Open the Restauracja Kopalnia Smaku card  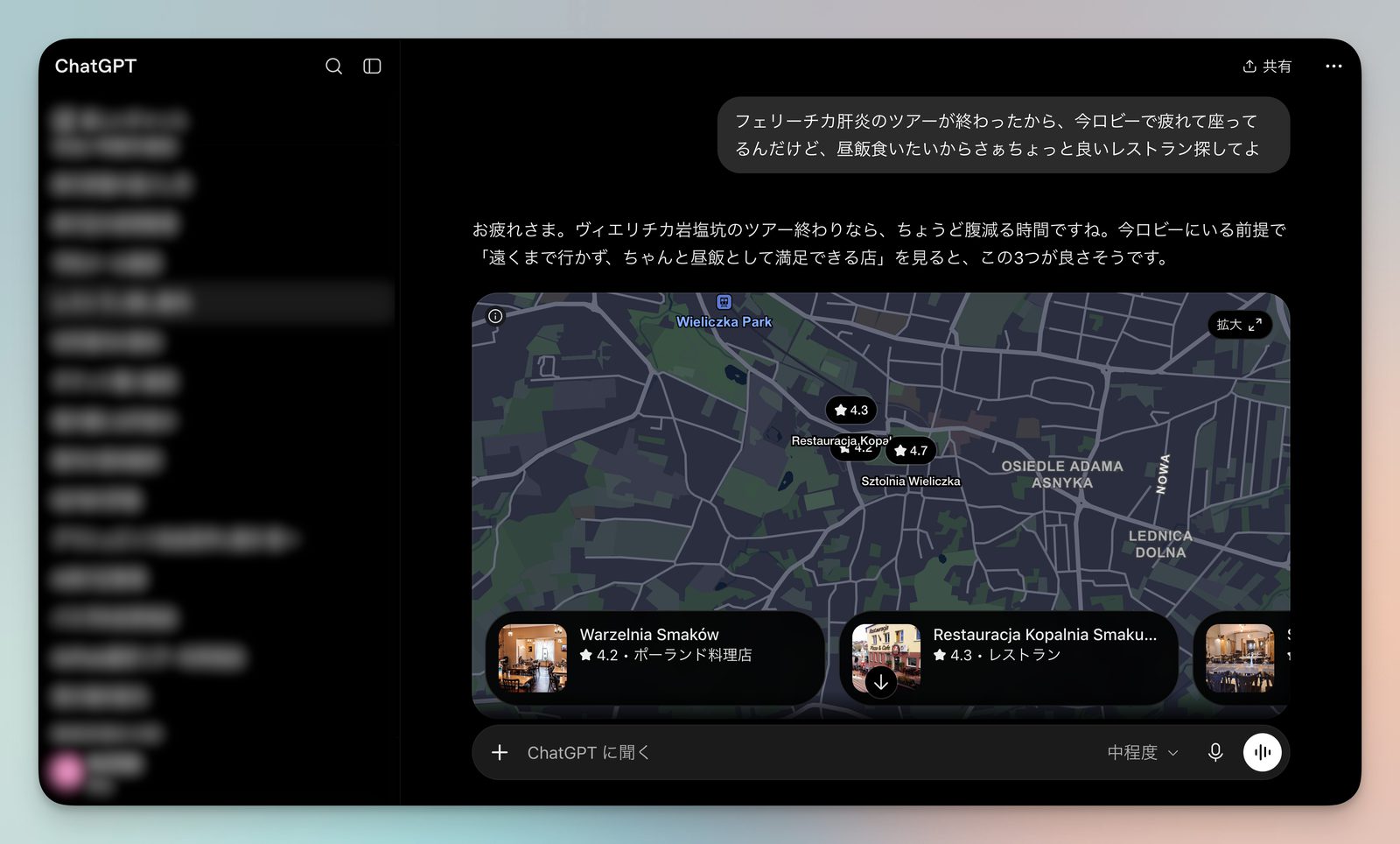coord(1008,658)
